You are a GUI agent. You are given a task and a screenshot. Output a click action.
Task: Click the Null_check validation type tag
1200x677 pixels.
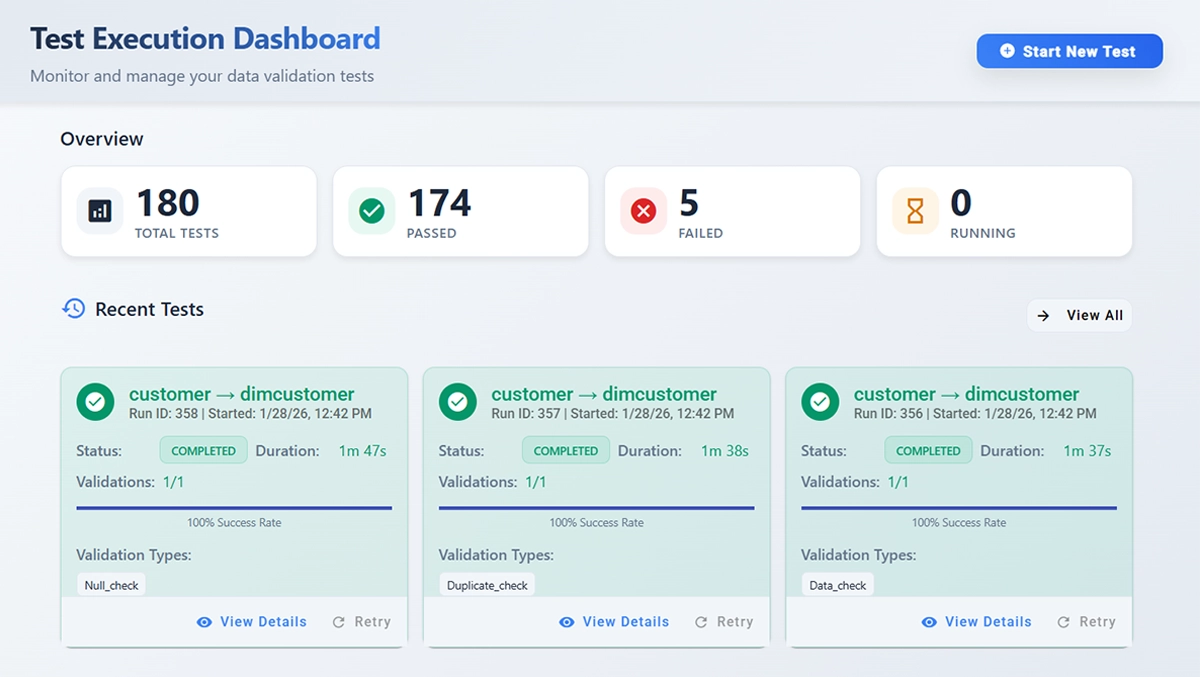[110, 584]
